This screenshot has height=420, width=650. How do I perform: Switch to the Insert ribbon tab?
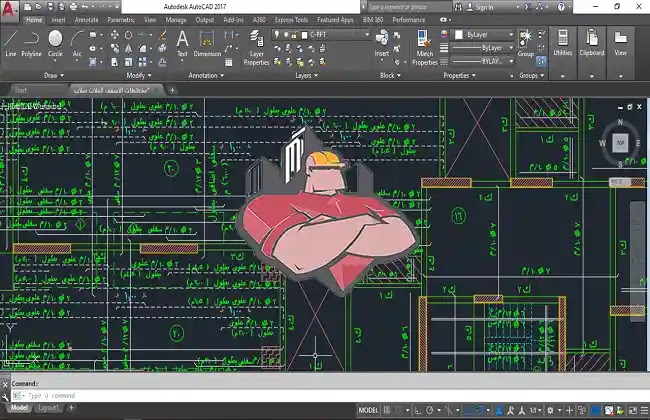tap(58, 19)
